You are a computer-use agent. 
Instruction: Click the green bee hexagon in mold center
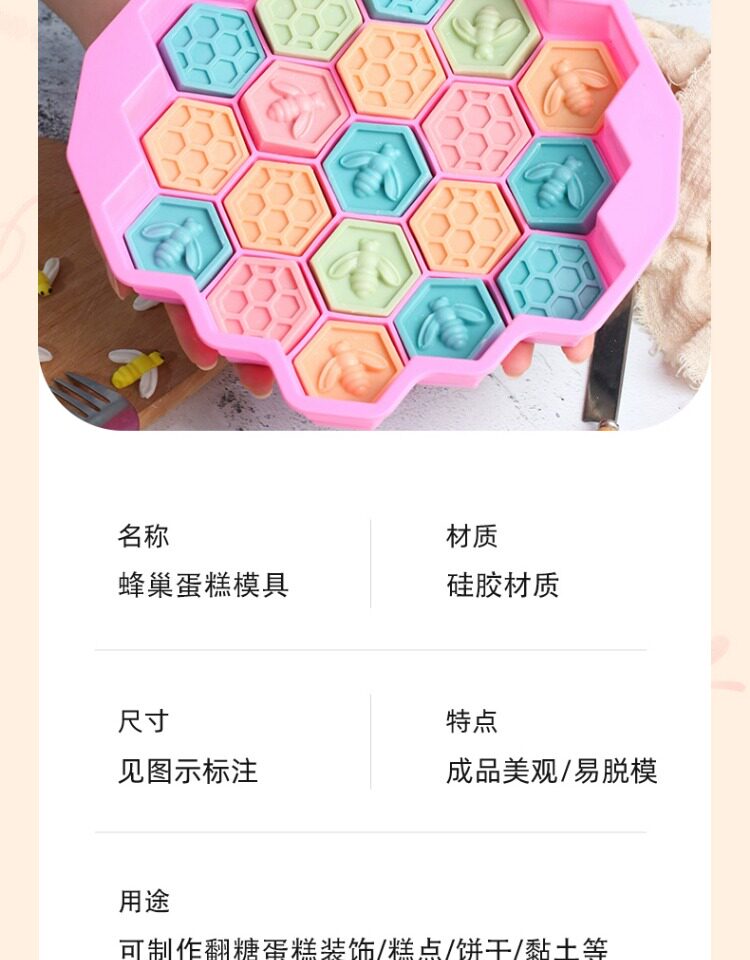click(366, 268)
